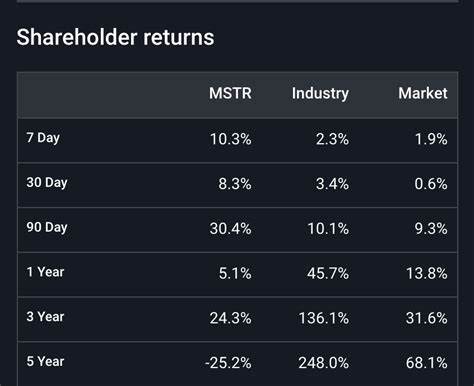
Task: Select Industry 3 Year return 136.1%
Action: (x=324, y=318)
